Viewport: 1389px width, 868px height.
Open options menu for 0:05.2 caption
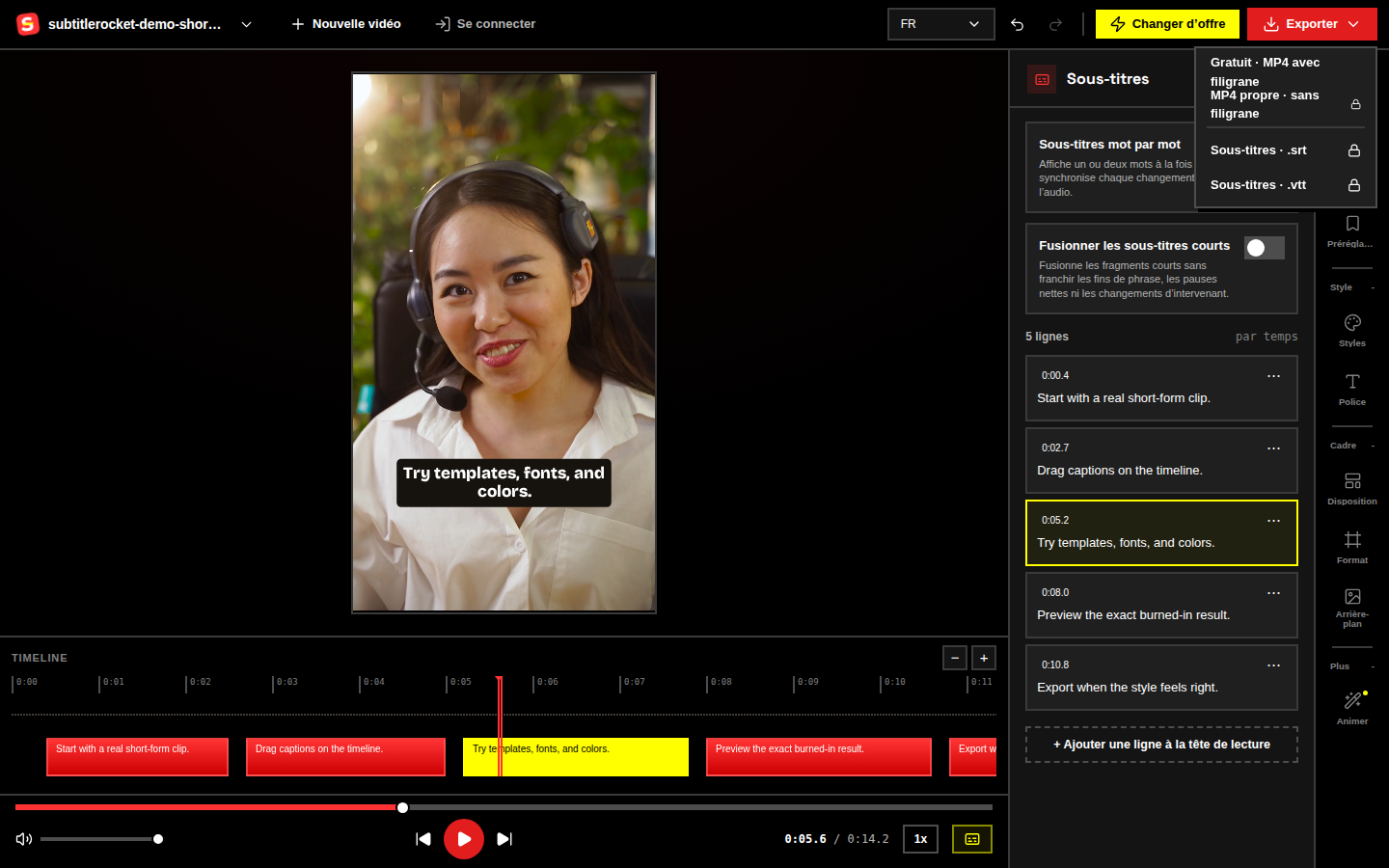coord(1273,521)
